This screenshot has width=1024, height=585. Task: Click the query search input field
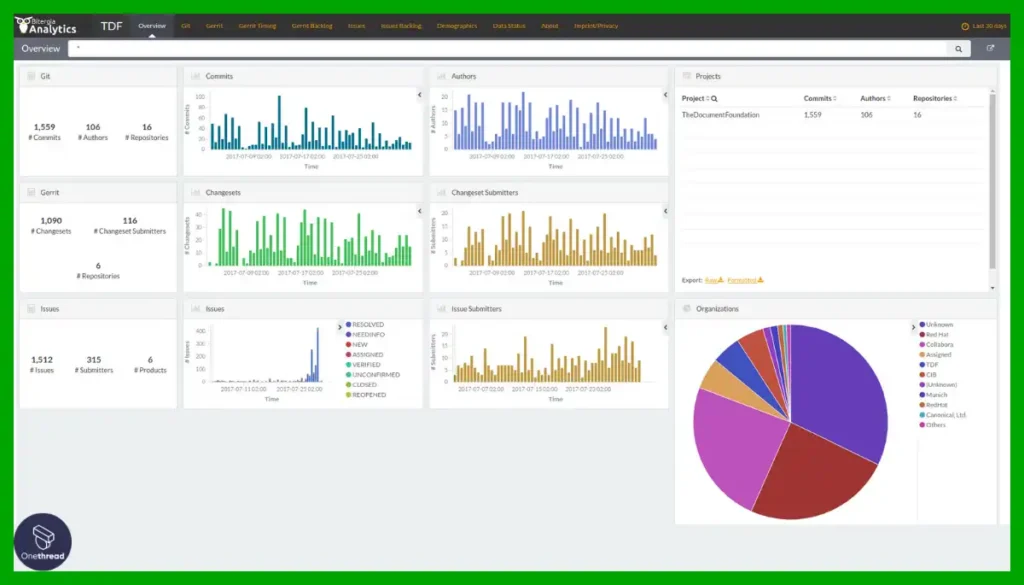coord(507,49)
